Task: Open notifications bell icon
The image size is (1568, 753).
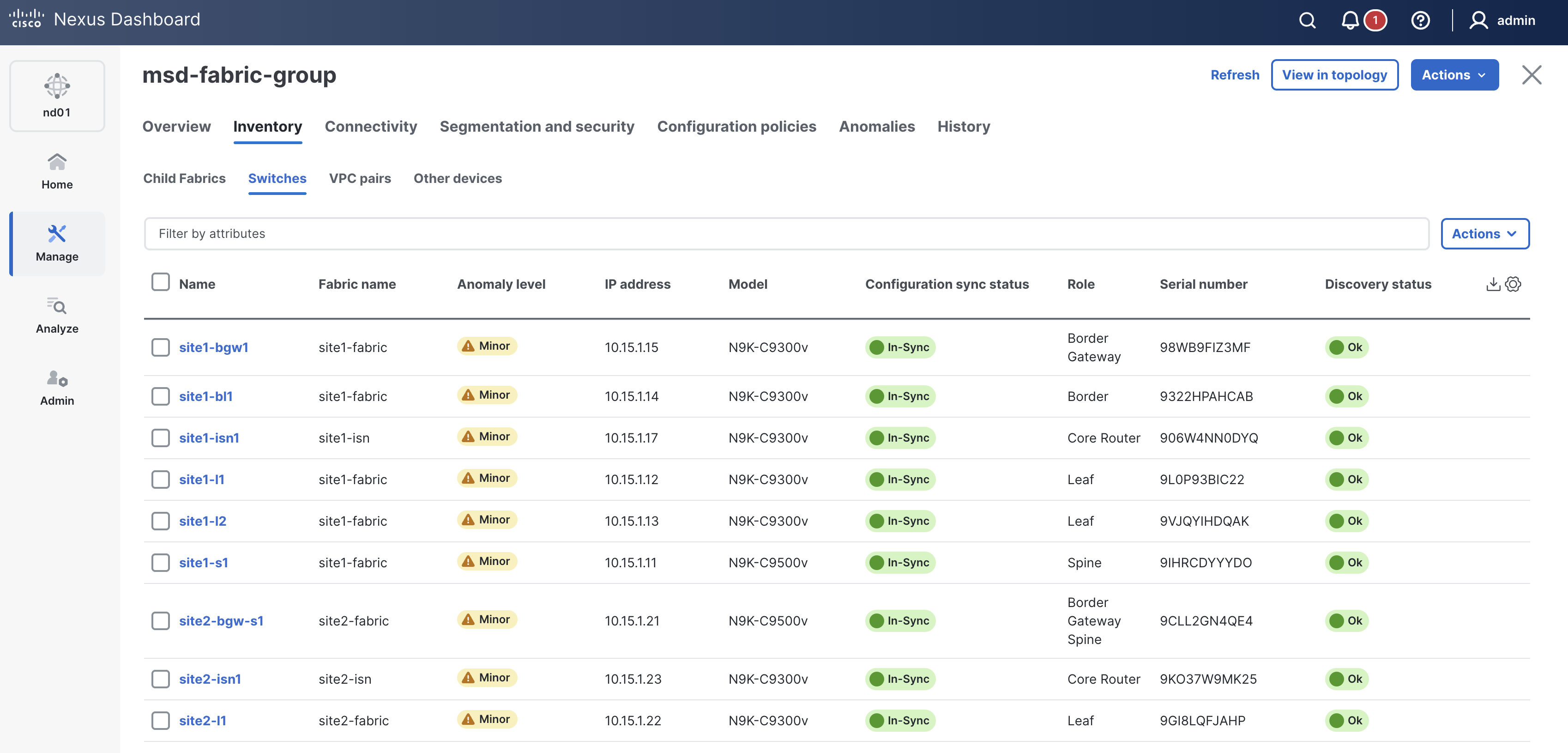Action: tap(1350, 21)
